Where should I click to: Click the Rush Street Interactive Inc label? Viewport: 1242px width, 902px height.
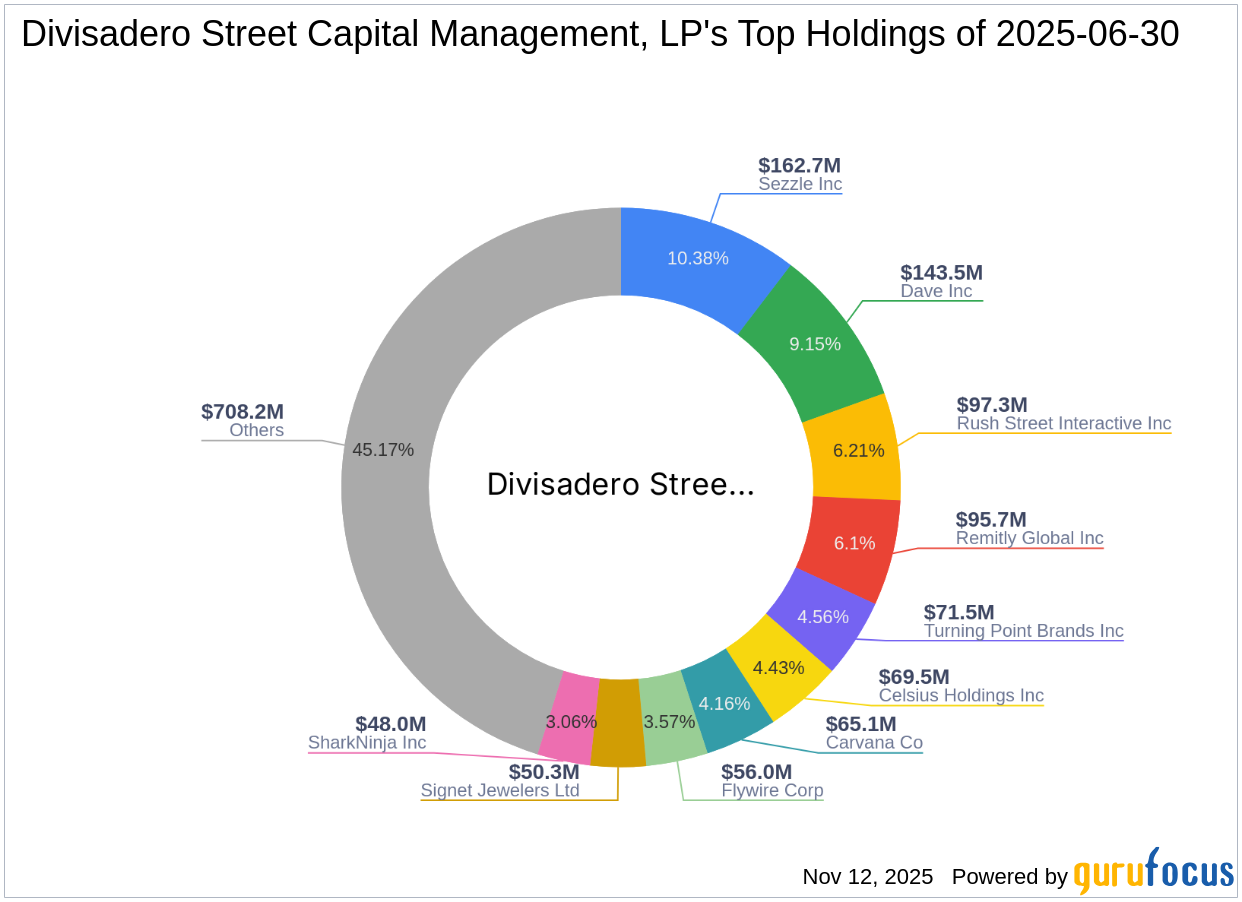(1063, 423)
